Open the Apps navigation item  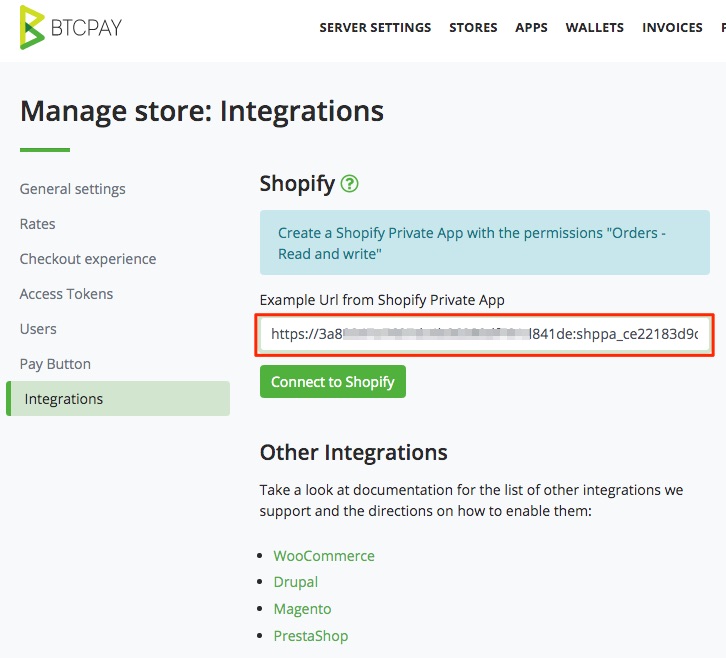[531, 27]
